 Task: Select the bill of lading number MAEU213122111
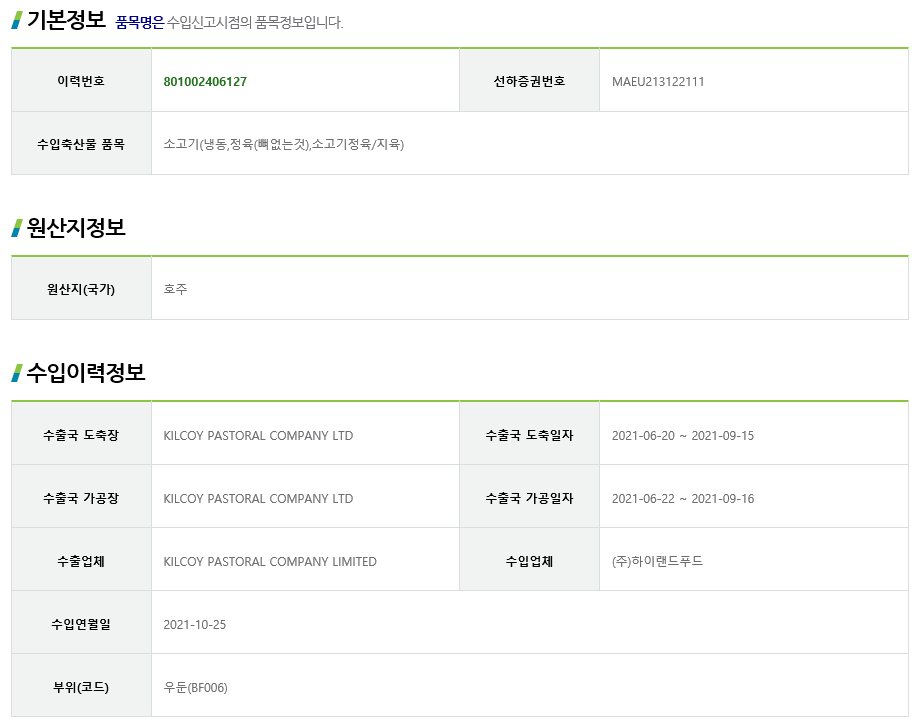pos(658,81)
